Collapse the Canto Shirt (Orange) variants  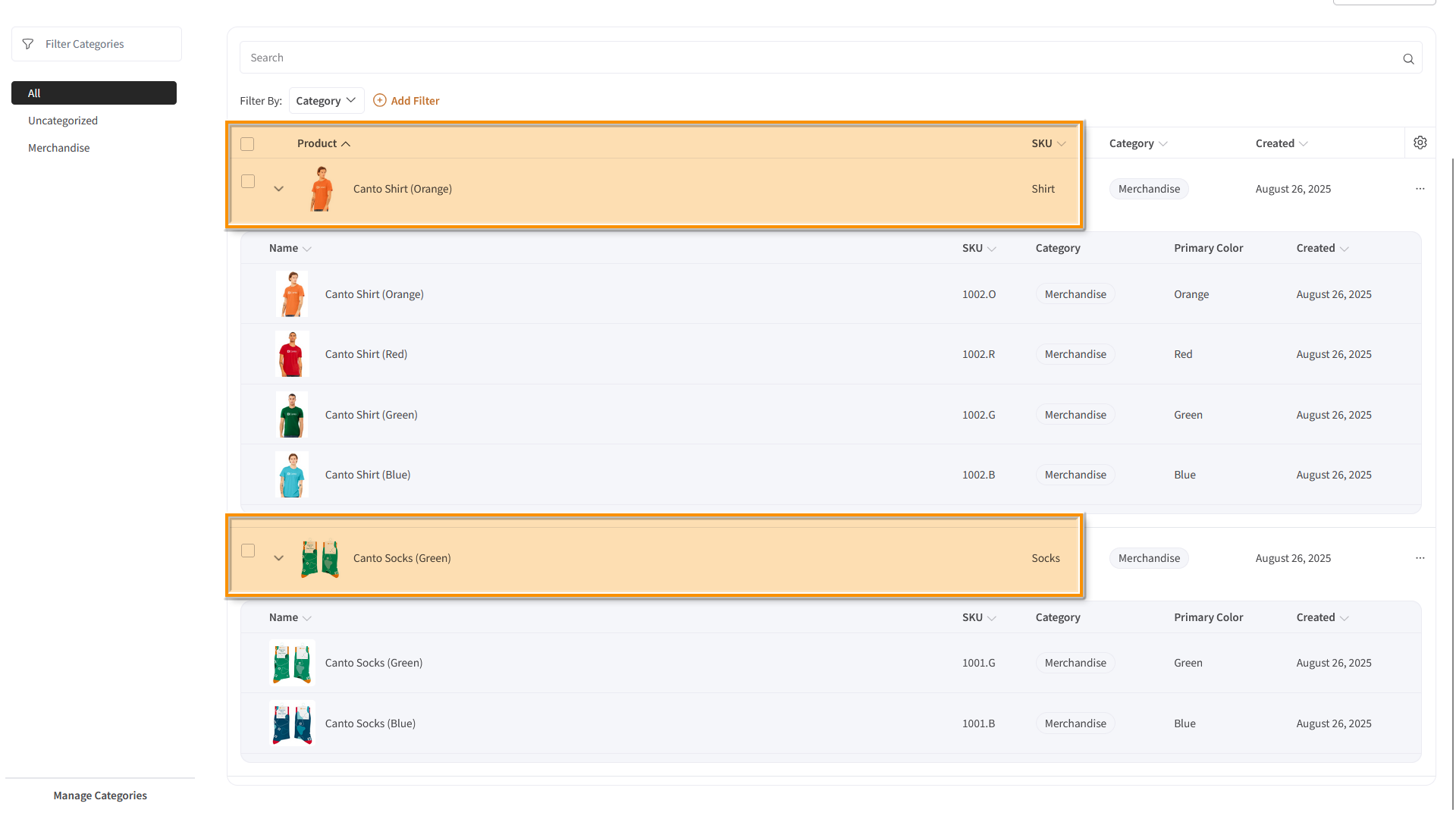tap(278, 189)
